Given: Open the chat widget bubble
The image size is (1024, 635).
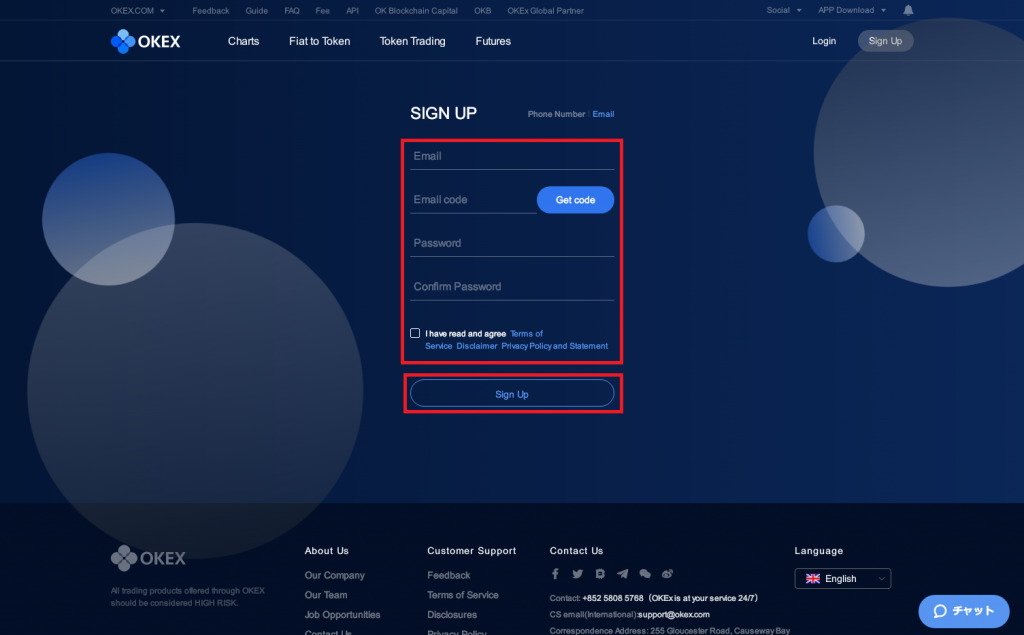Looking at the screenshot, I should click(x=963, y=611).
